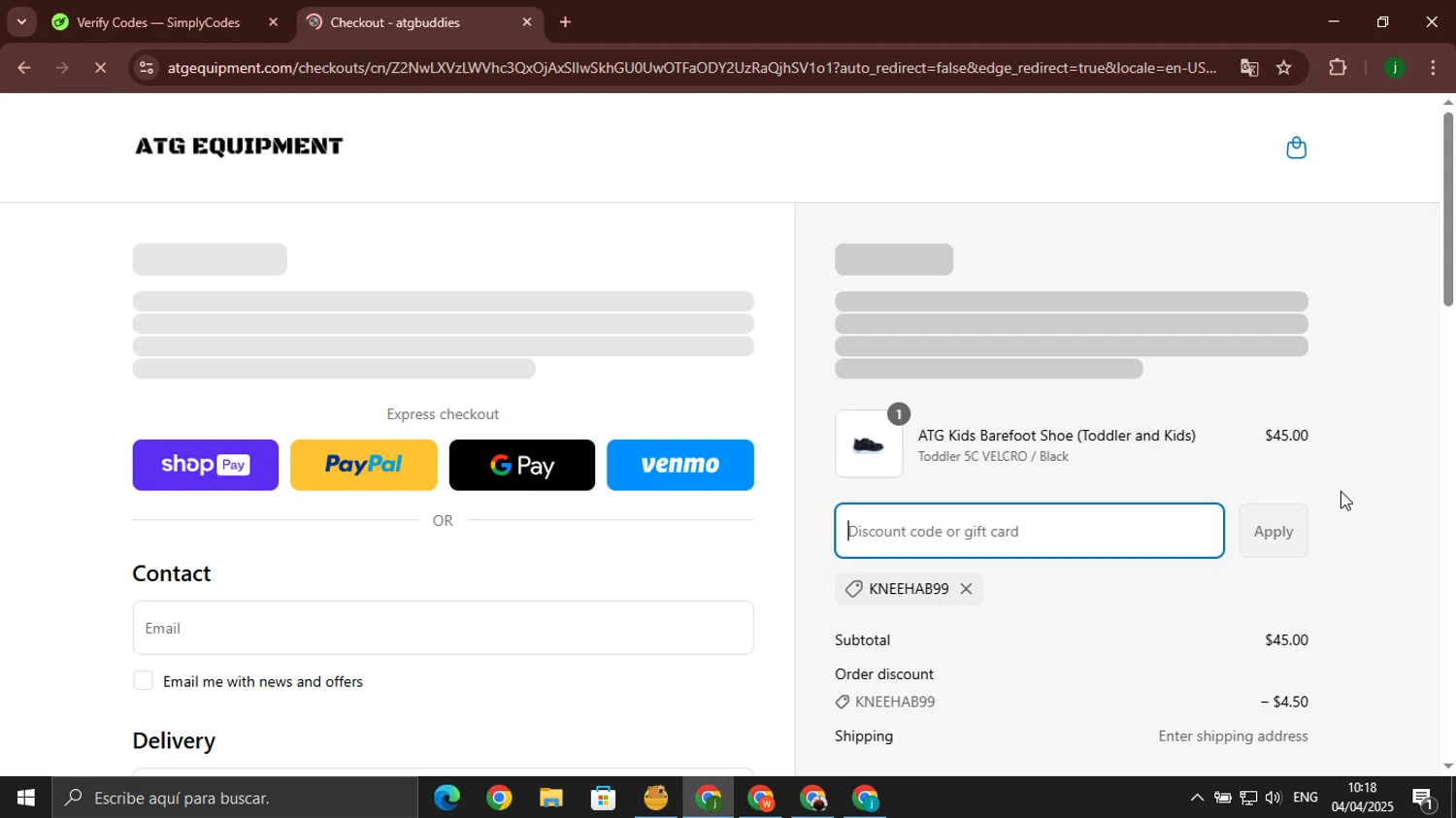
Task: Switch to the Verify Codes SimplyCodes tab
Action: coord(157,22)
